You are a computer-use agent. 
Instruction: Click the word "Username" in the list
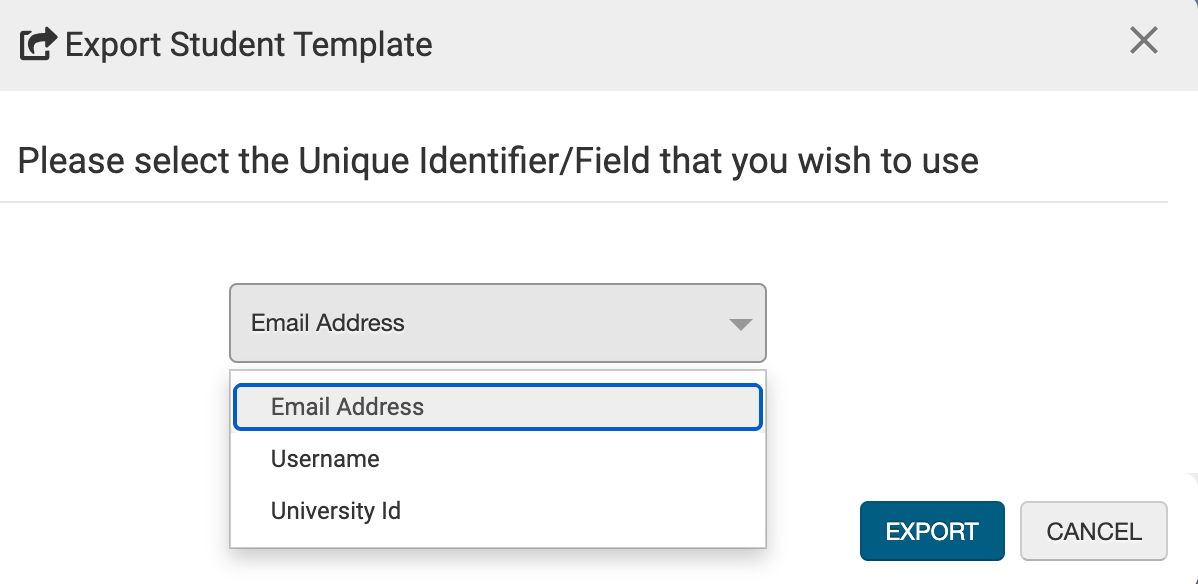click(325, 459)
